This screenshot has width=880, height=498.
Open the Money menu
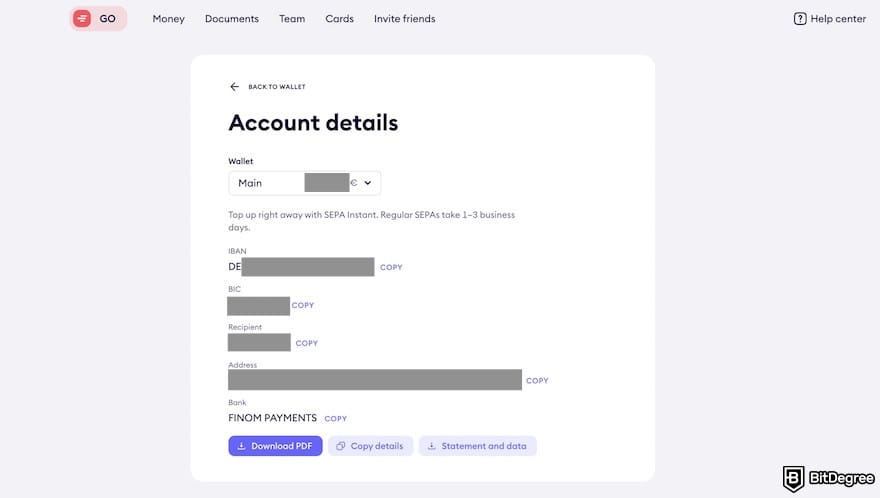pos(168,19)
